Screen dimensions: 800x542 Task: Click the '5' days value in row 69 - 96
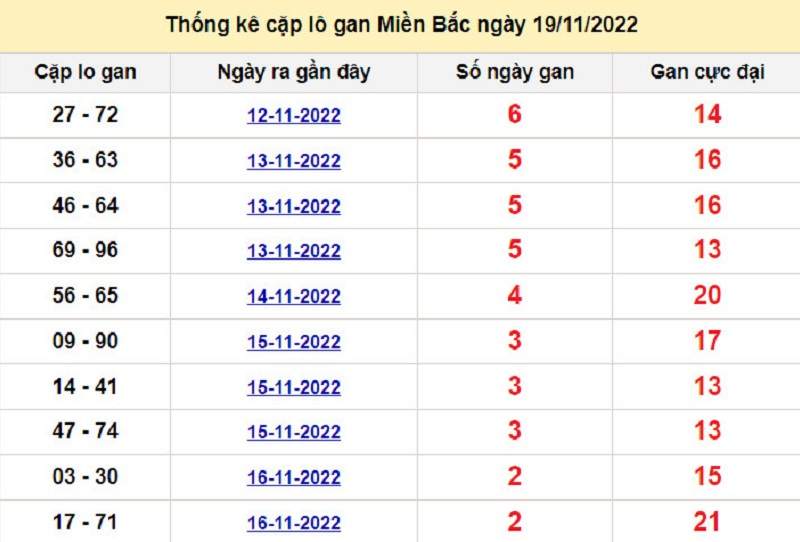click(515, 249)
